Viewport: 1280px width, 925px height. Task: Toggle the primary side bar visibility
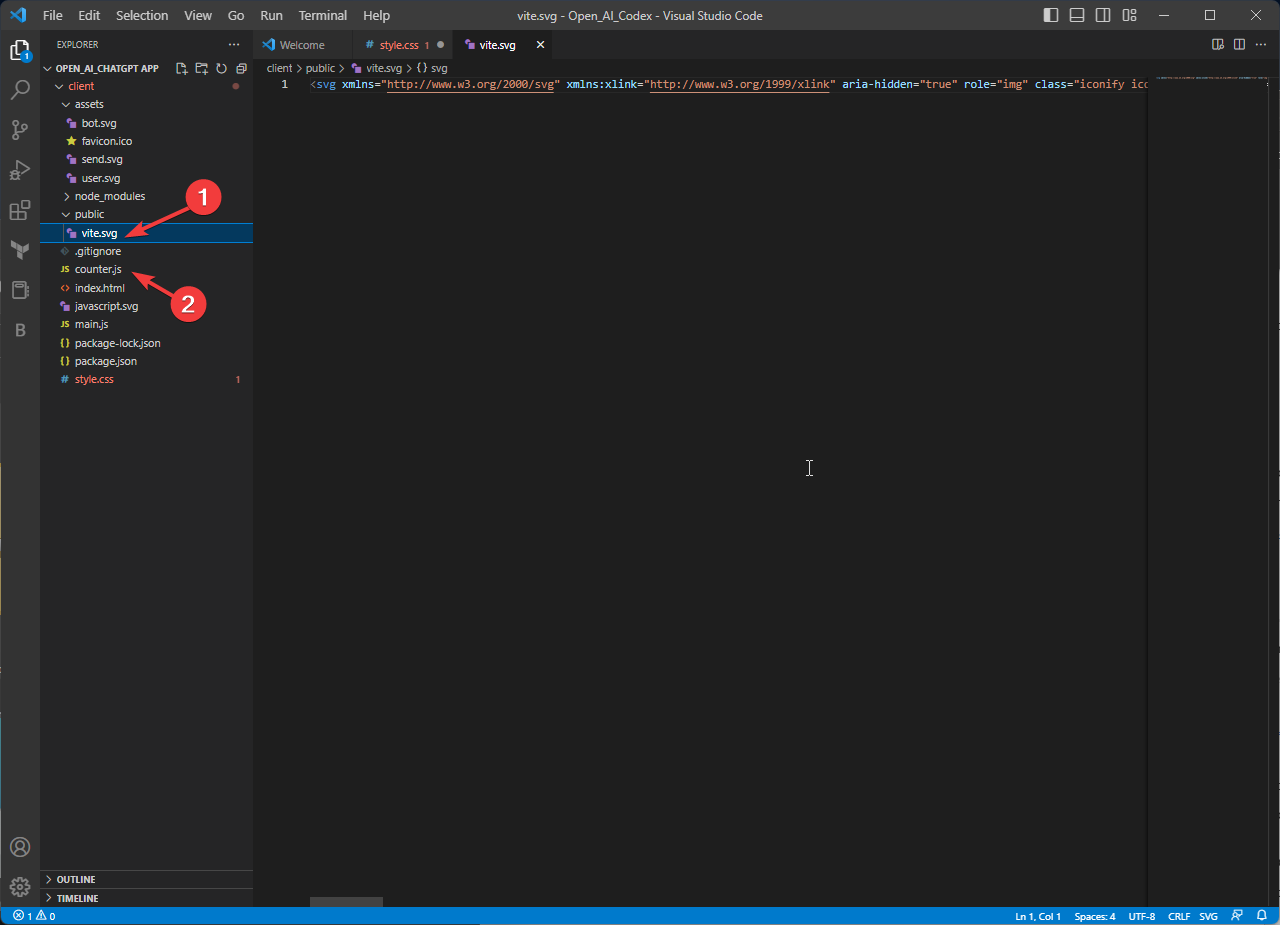[1051, 15]
